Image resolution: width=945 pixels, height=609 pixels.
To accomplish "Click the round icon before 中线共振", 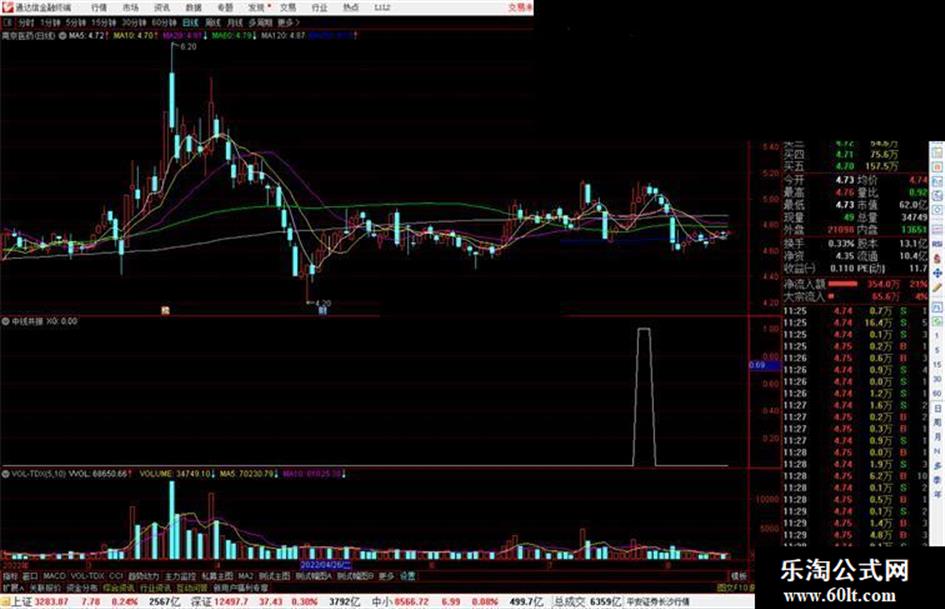I will [x=6, y=321].
